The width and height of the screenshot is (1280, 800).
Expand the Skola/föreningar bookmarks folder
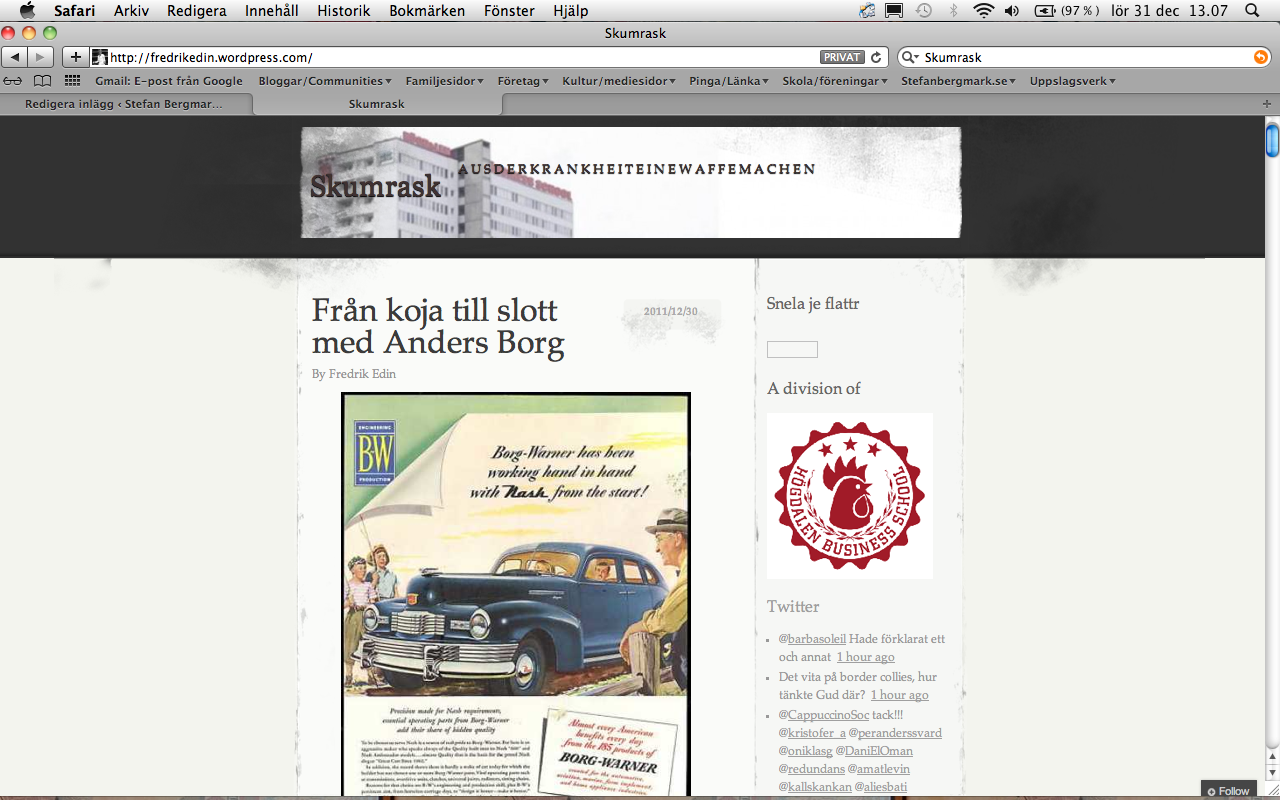[834, 81]
